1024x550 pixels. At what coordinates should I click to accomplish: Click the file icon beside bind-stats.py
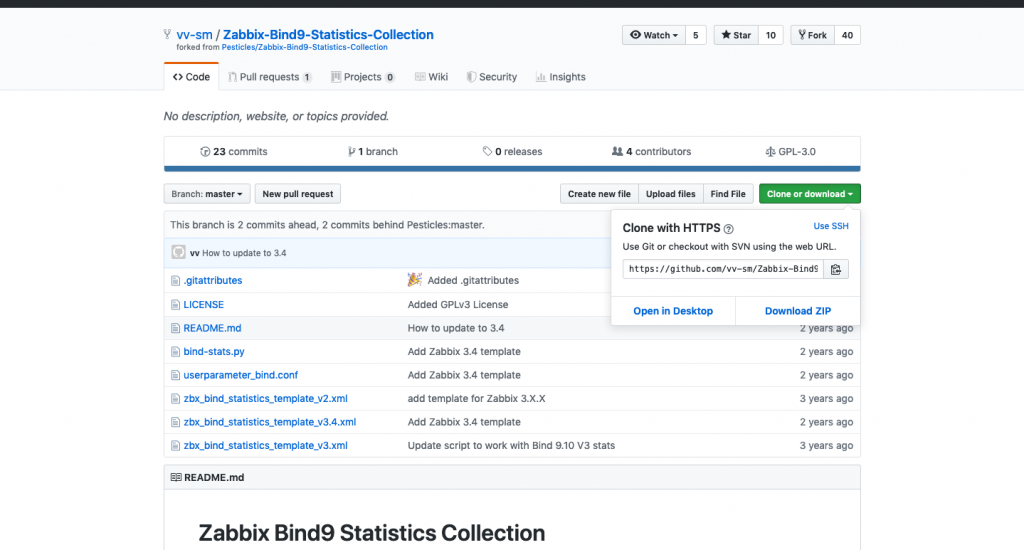coord(175,351)
